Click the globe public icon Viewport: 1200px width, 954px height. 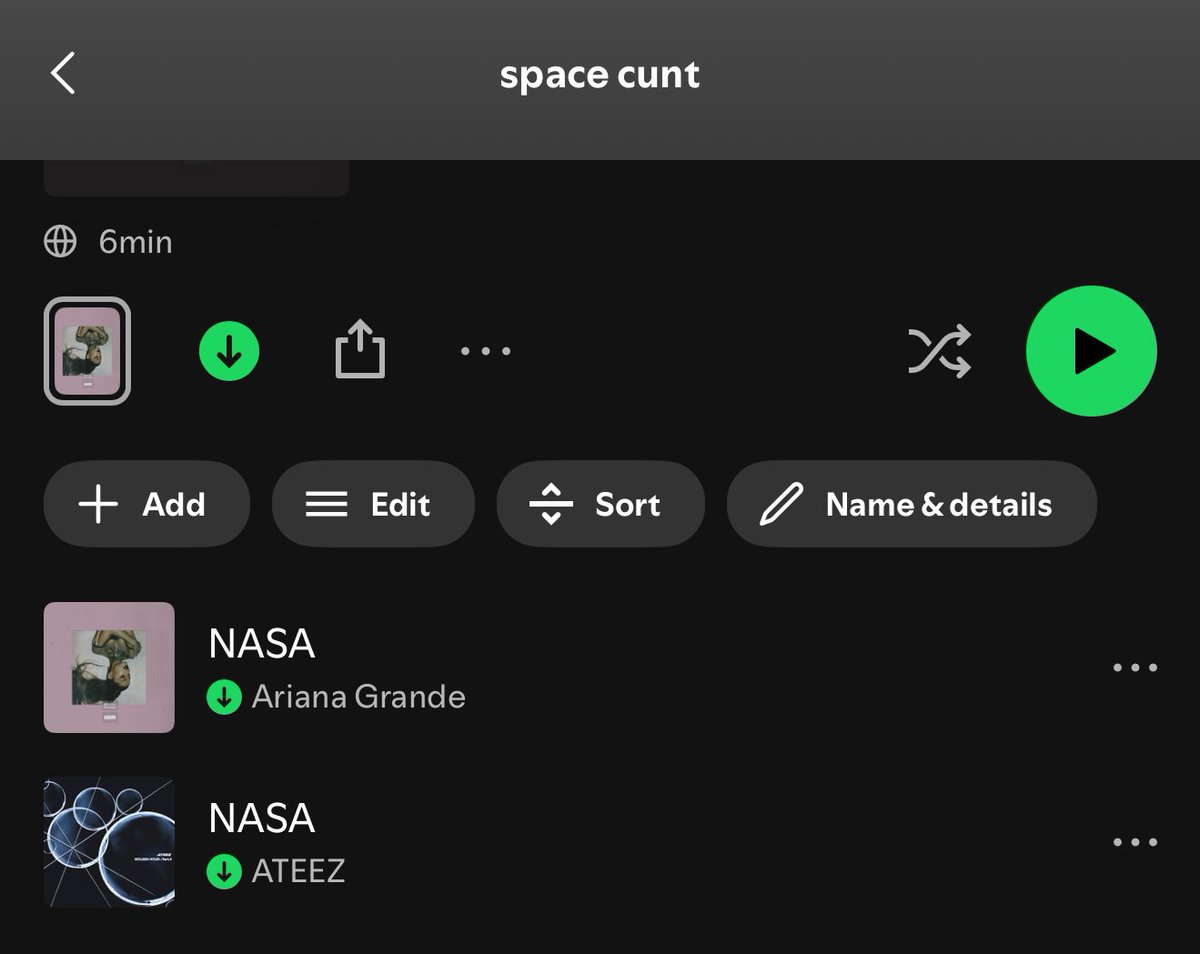tap(61, 242)
